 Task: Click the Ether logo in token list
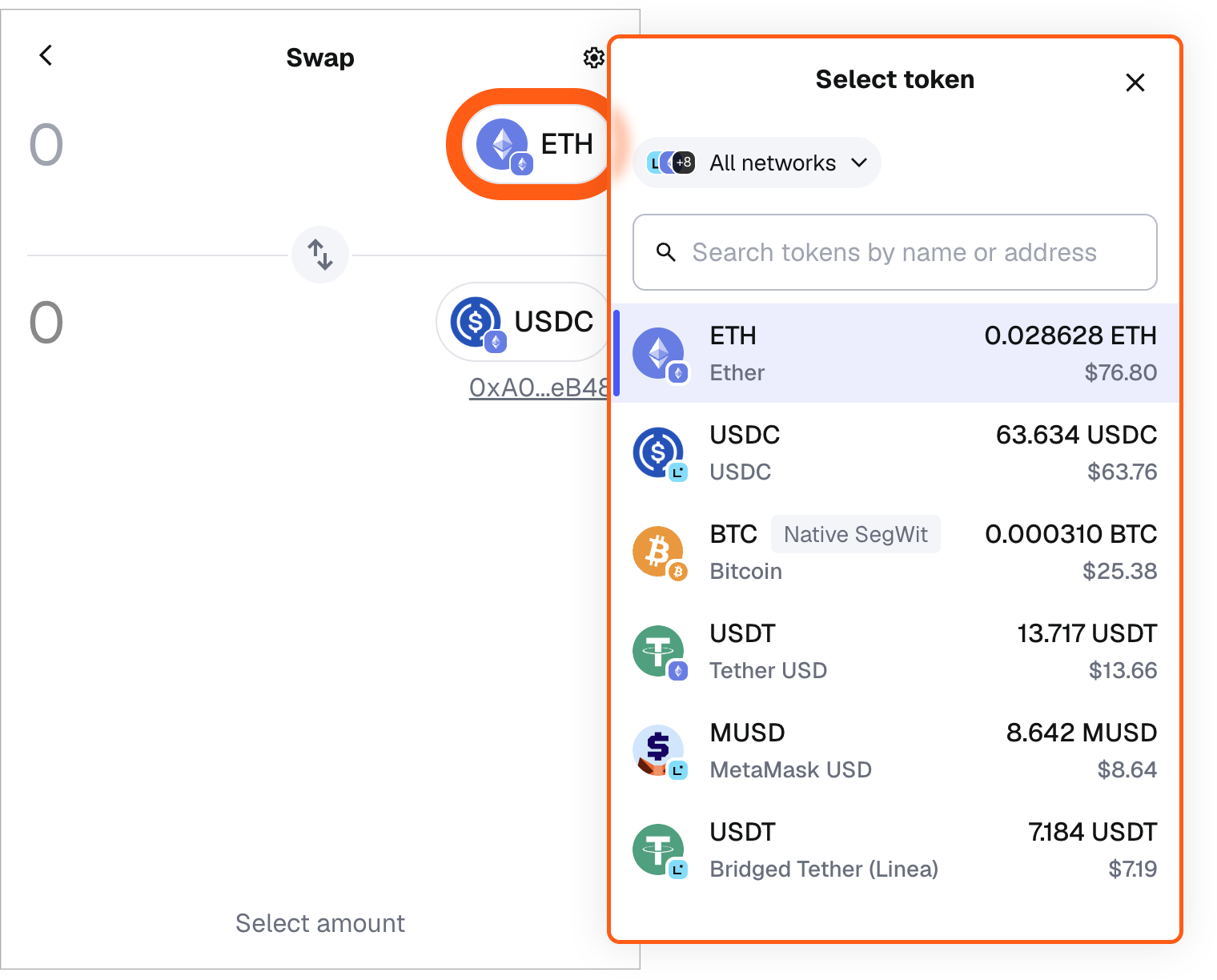pyautogui.click(x=659, y=354)
